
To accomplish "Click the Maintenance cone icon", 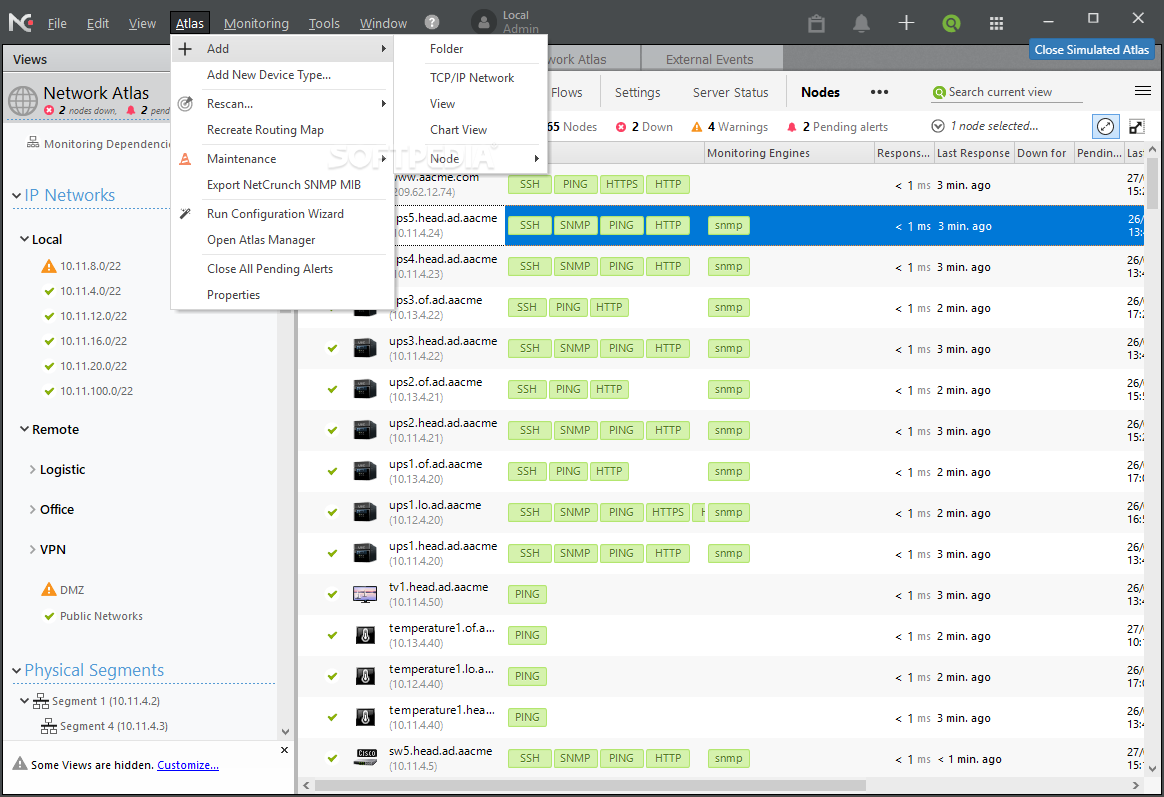I will tap(186, 159).
